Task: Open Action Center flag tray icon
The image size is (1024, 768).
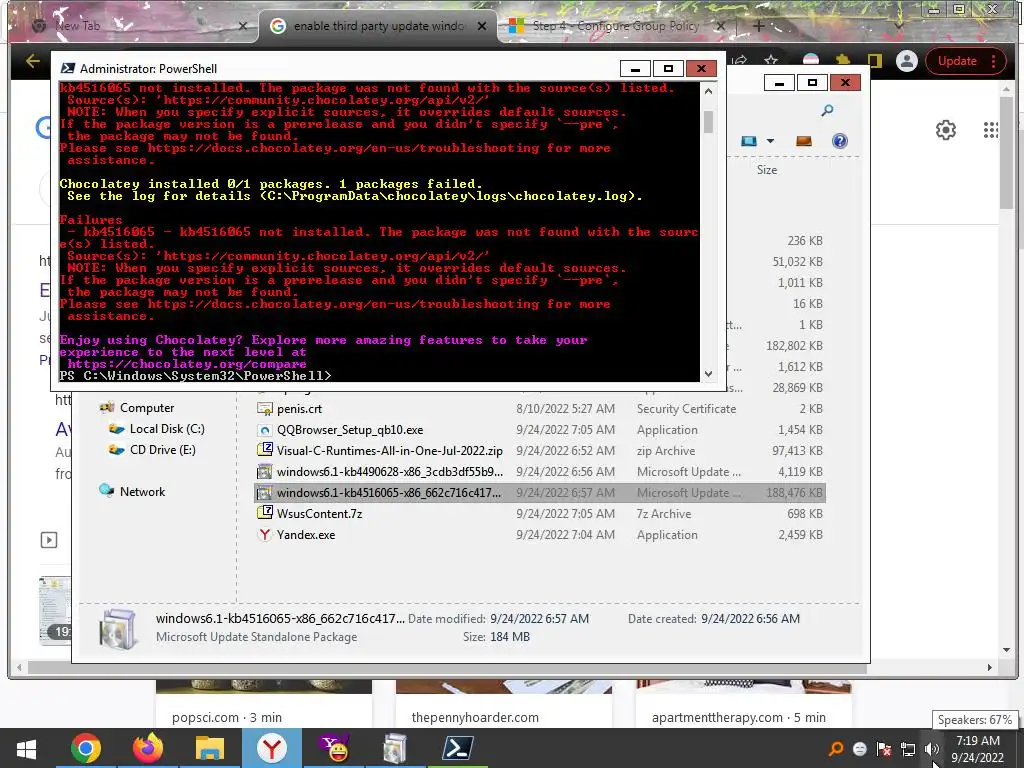Action: click(884, 749)
